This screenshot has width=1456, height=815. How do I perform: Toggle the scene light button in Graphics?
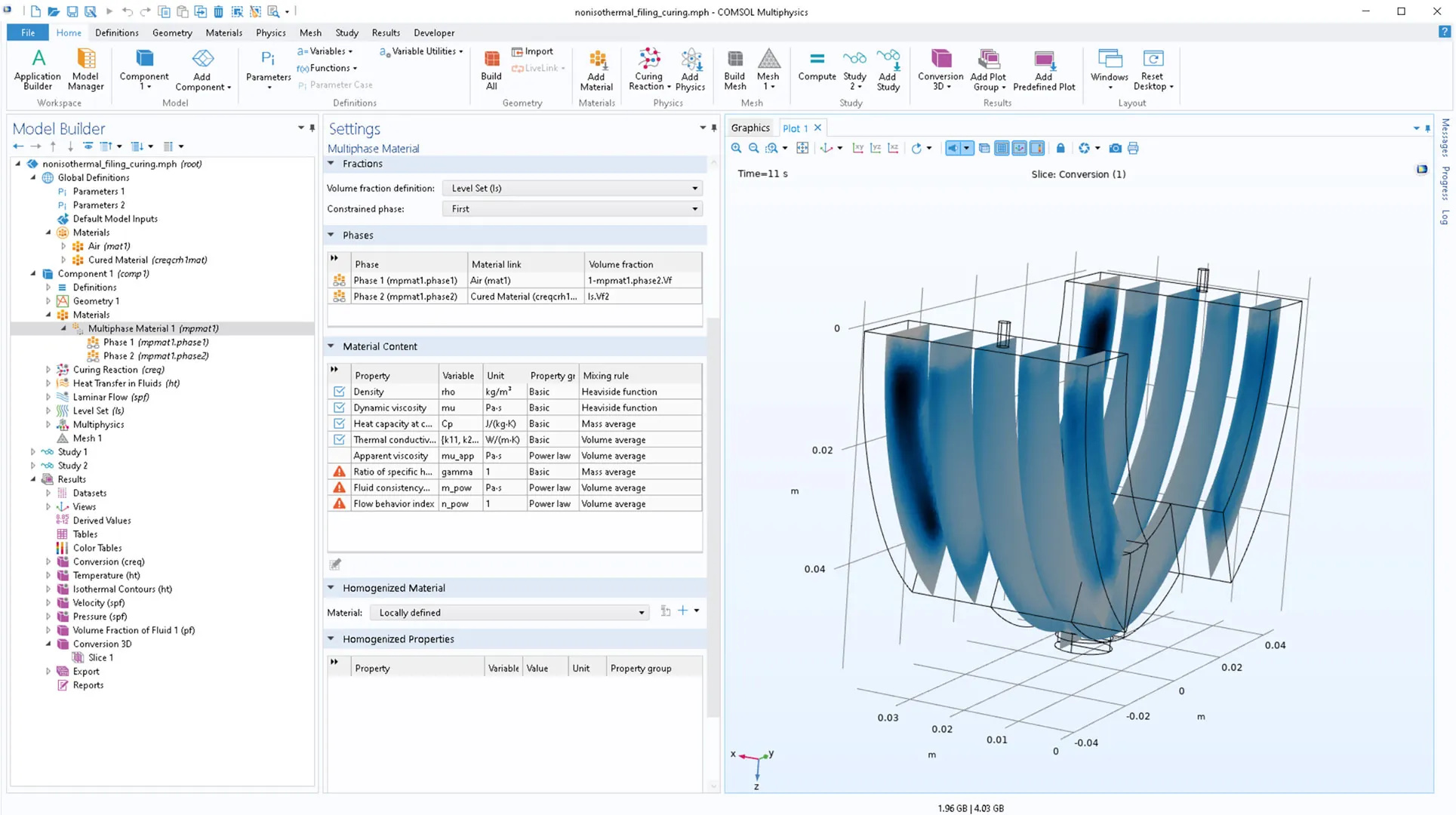coord(953,148)
